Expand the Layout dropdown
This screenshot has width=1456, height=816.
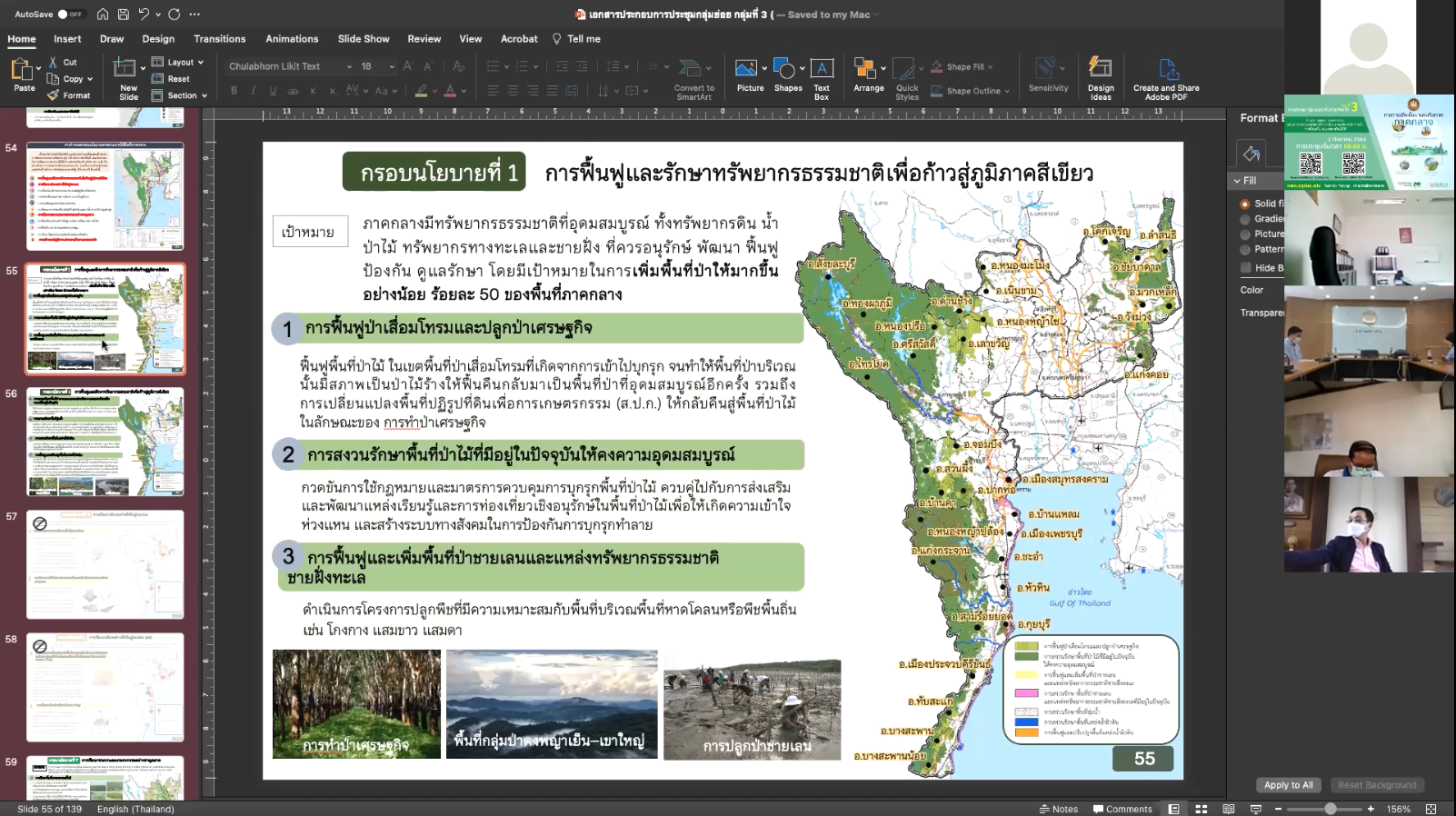point(200,63)
